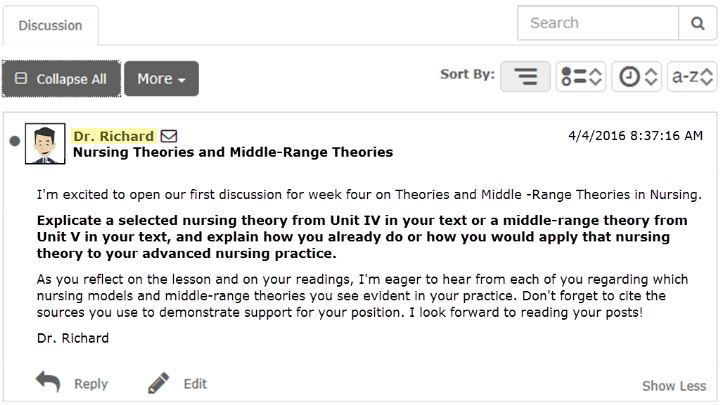Switch to the Discussion tab
The width and height of the screenshot is (720, 405).
pyautogui.click(x=51, y=25)
